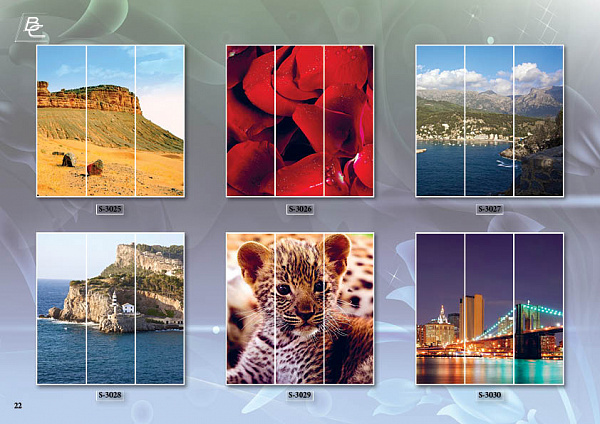
Task: Click the red rock in the desert image
Action: pos(95,168)
